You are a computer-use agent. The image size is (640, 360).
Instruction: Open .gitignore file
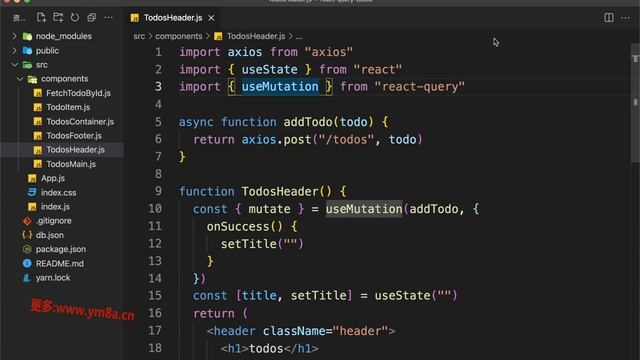pyautogui.click(x=53, y=221)
